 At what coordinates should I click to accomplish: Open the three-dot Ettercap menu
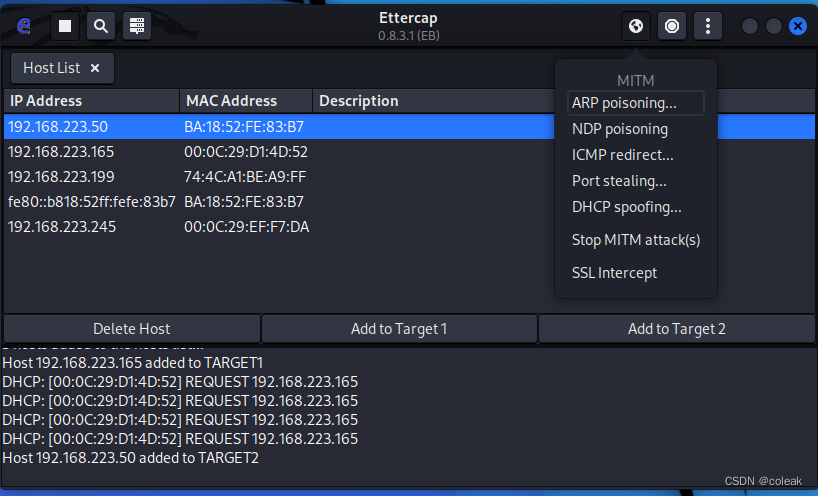click(x=708, y=26)
